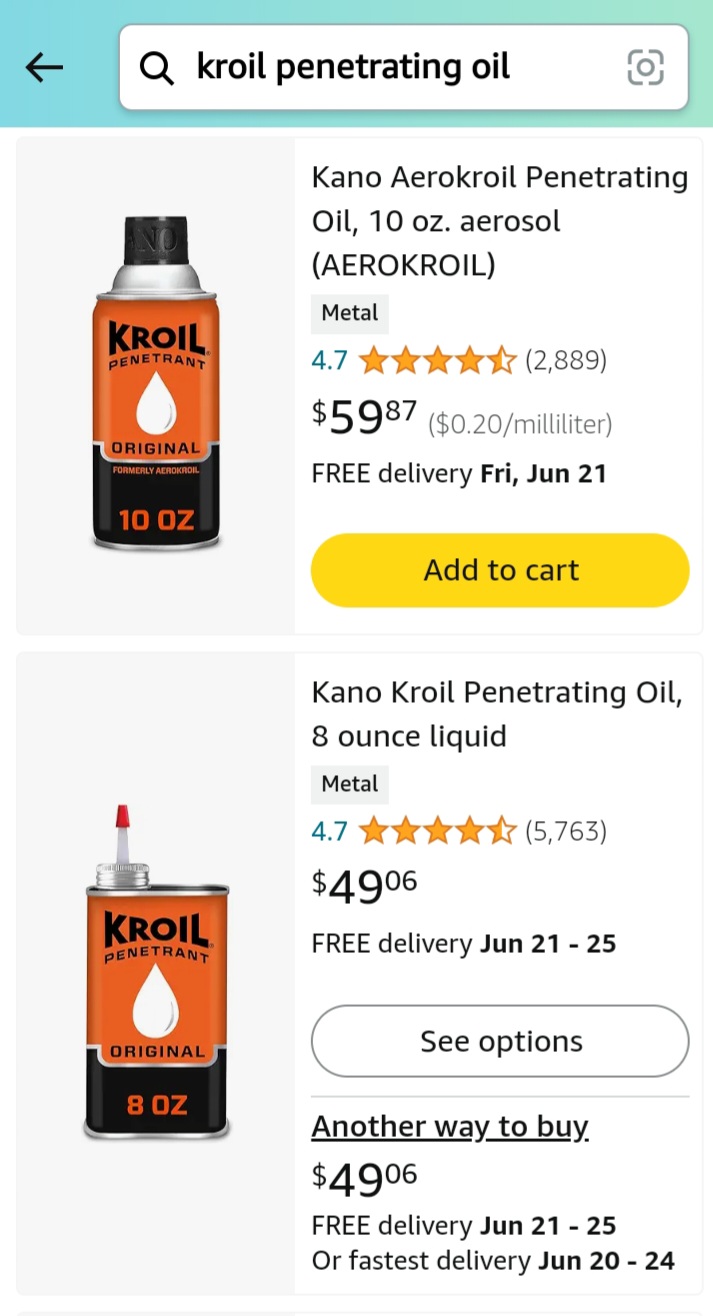Open the camera visual search icon
713x1316 pixels.
(x=645, y=67)
